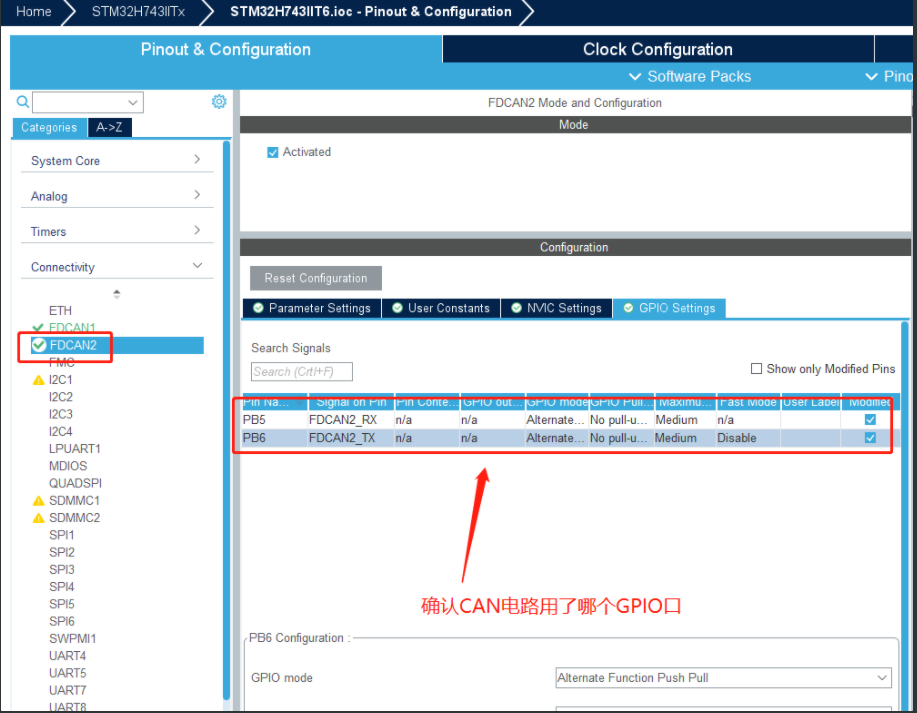Select the GPIO Settings tab
The image size is (917, 713).
670,308
